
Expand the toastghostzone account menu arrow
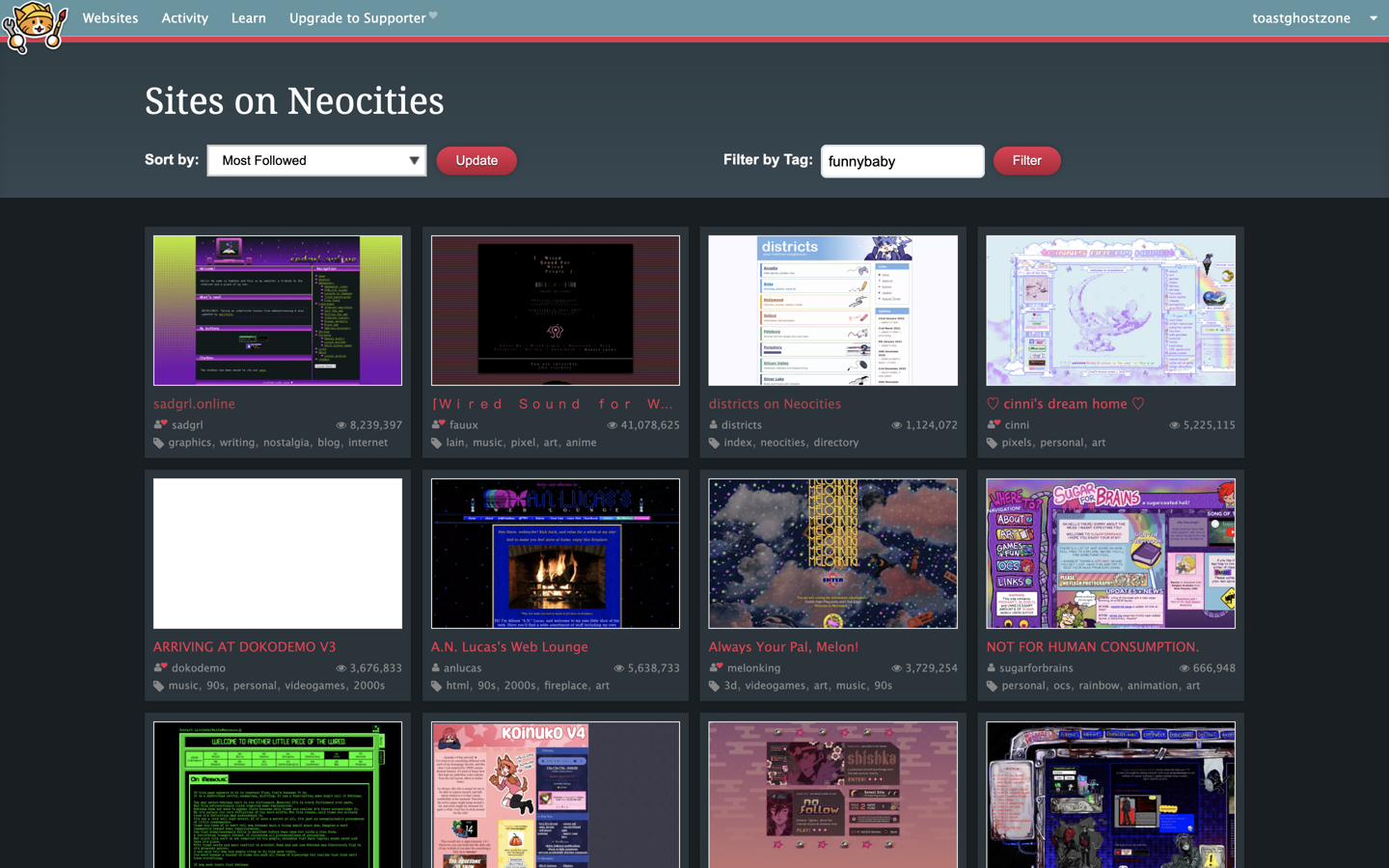1374,18
